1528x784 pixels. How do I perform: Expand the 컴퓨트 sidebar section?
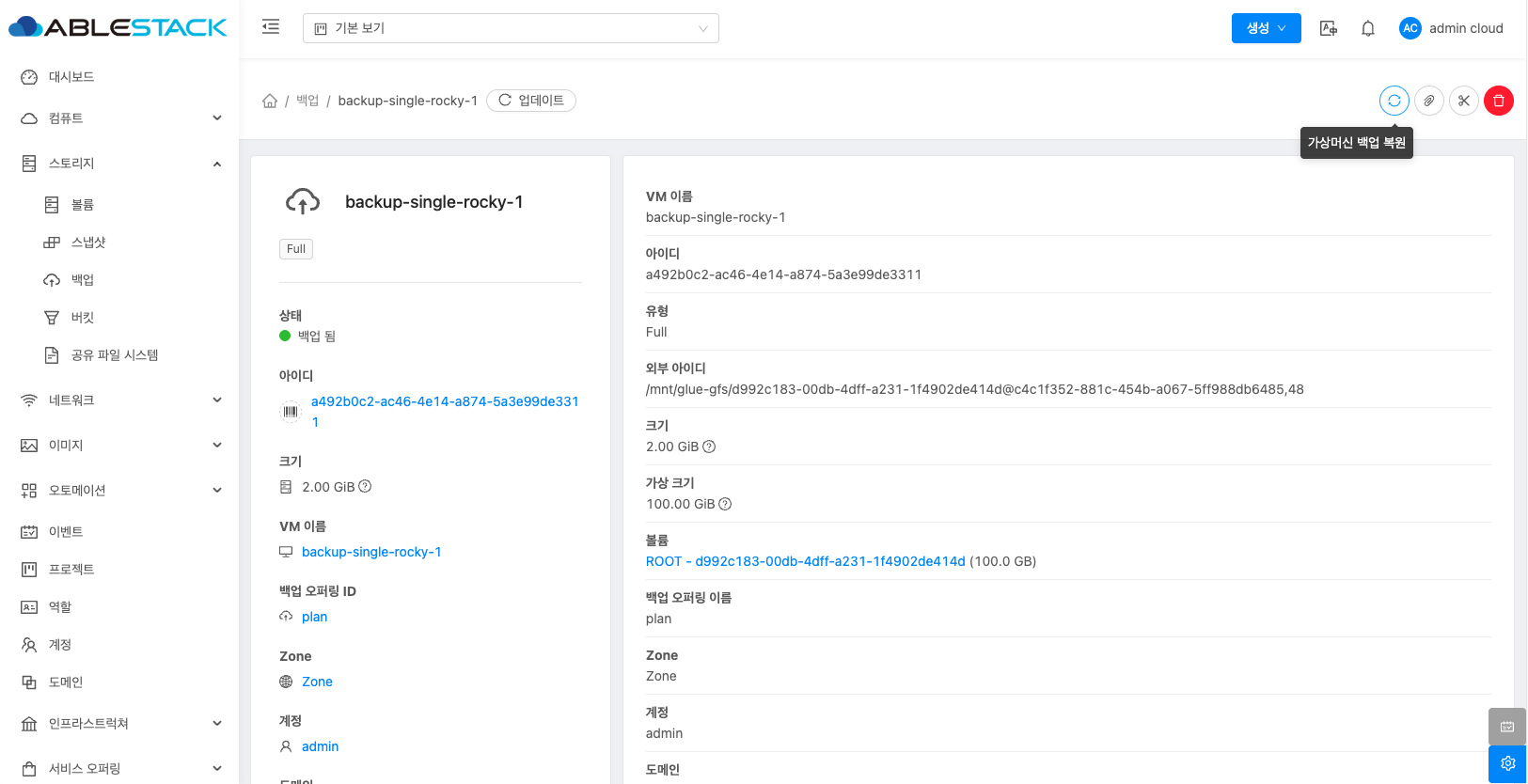pyautogui.click(x=120, y=118)
